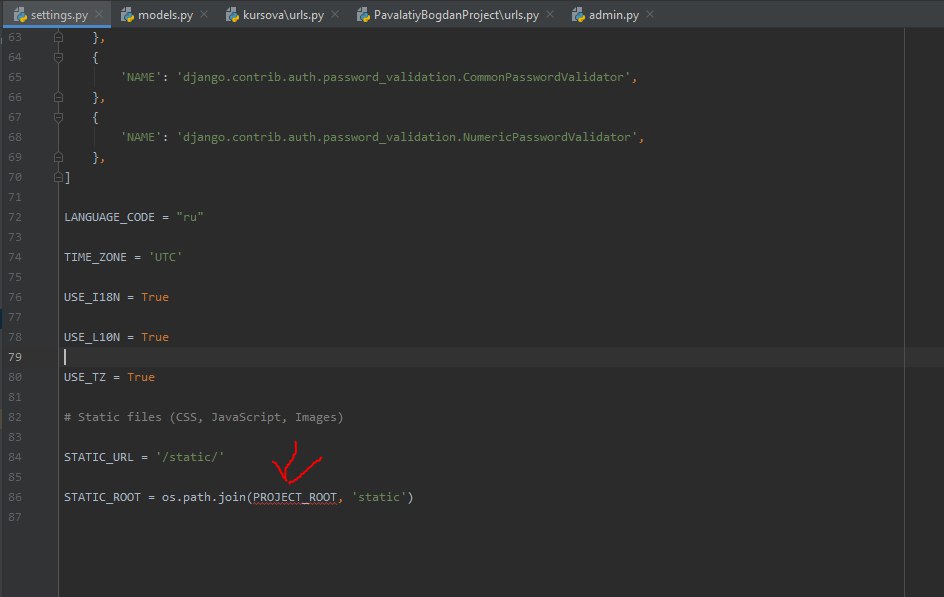Open the PavalatiyBogdanProject\urls.py tab

tap(456, 14)
